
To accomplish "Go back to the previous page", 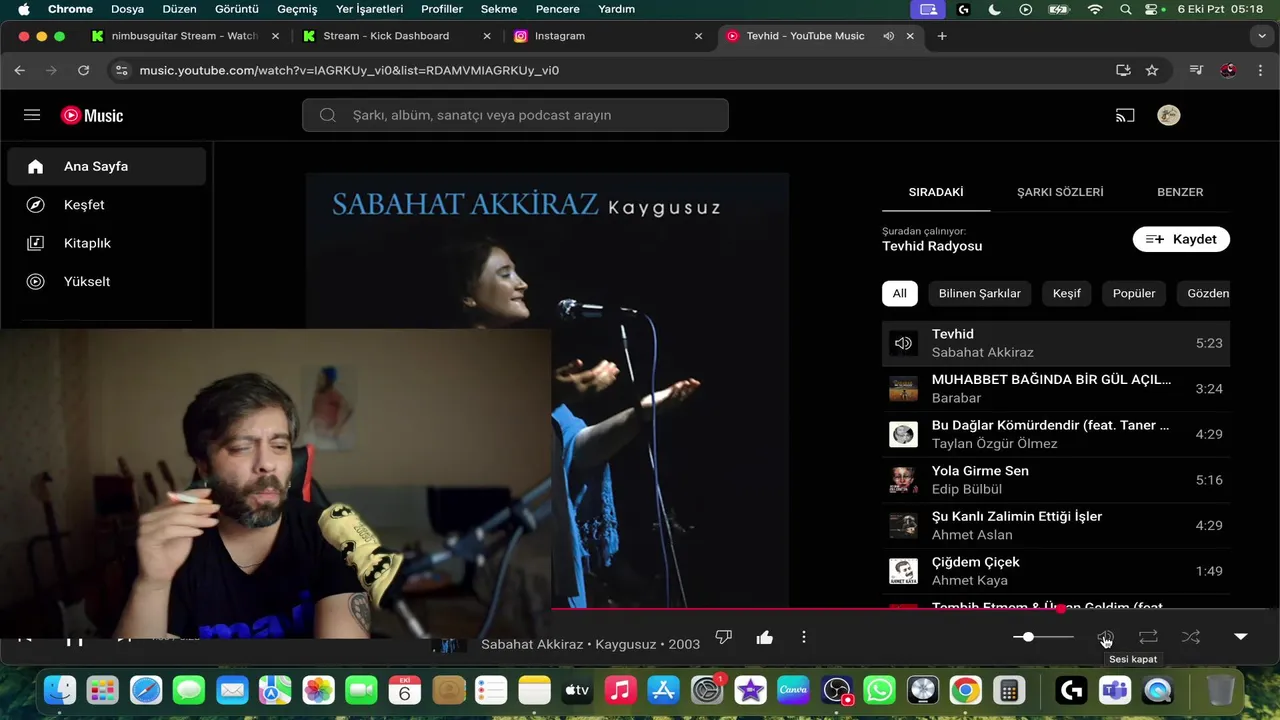I will click(x=20, y=70).
